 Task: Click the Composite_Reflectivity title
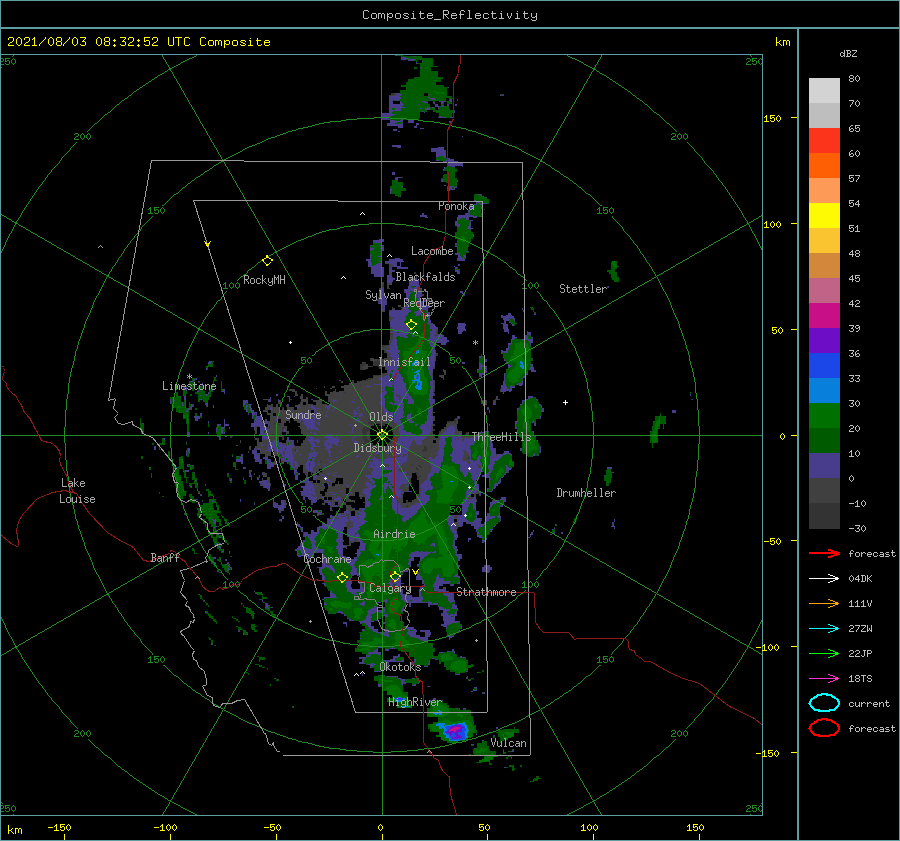tap(450, 15)
